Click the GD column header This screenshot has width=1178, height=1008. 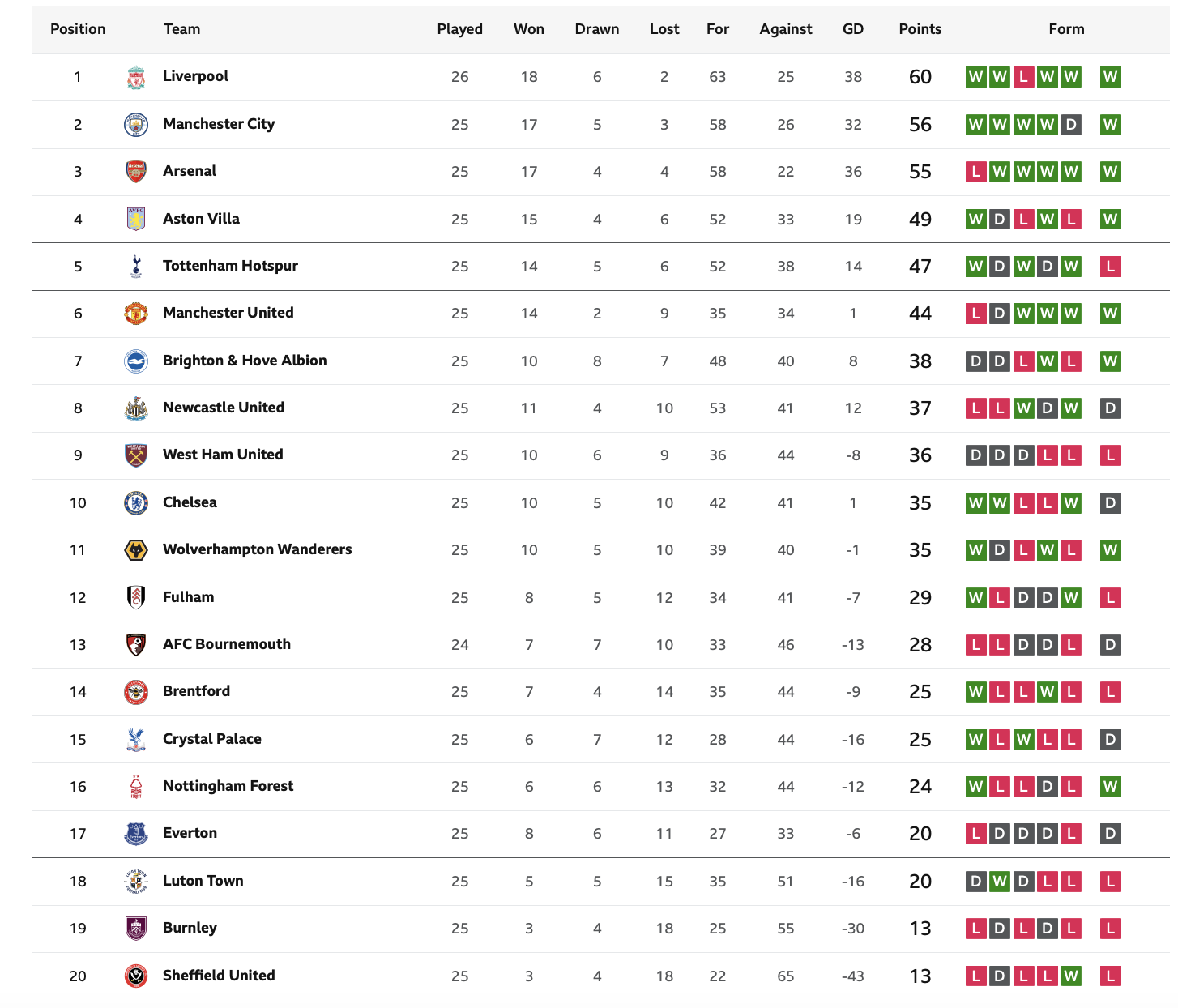[853, 29]
